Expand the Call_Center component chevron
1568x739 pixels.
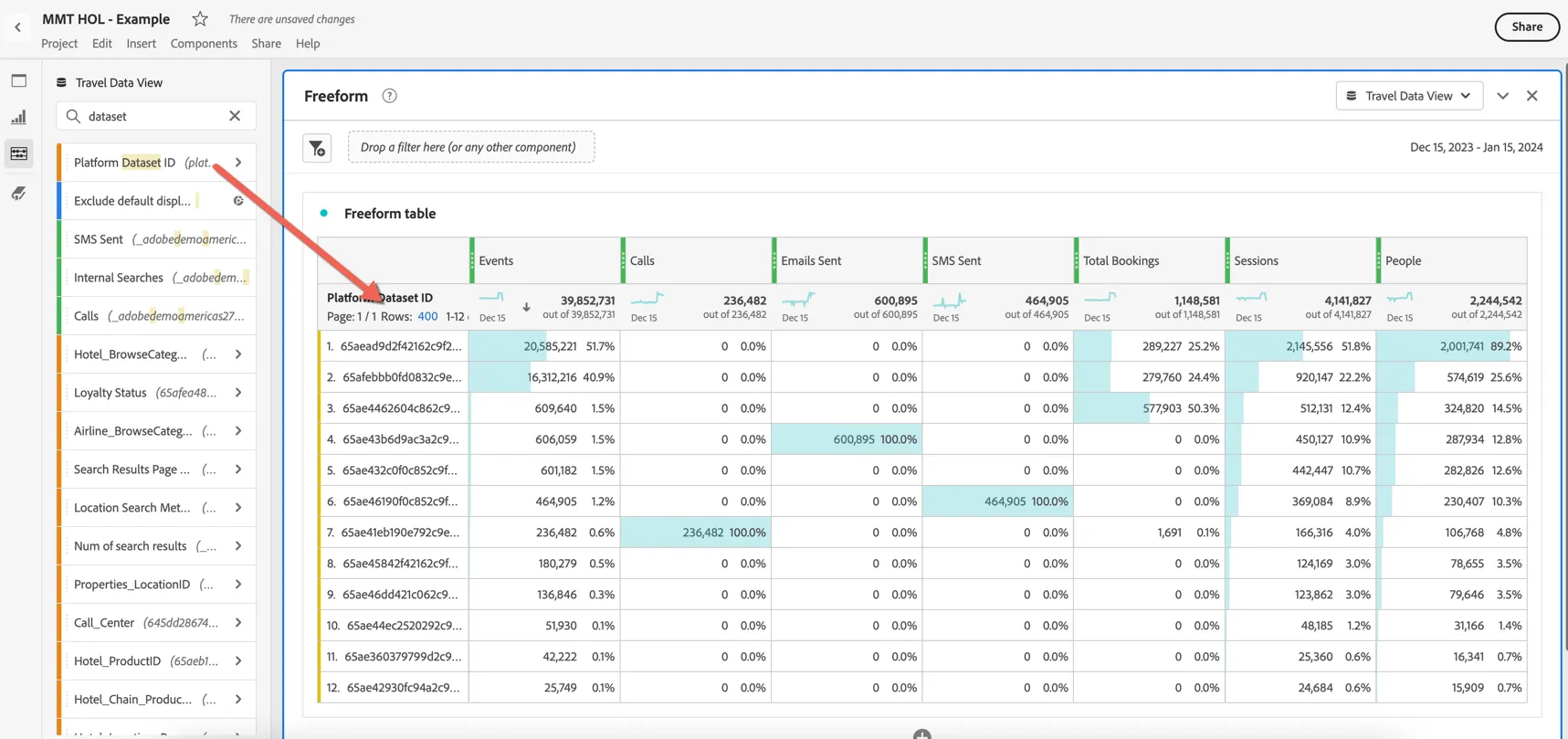[x=238, y=623]
